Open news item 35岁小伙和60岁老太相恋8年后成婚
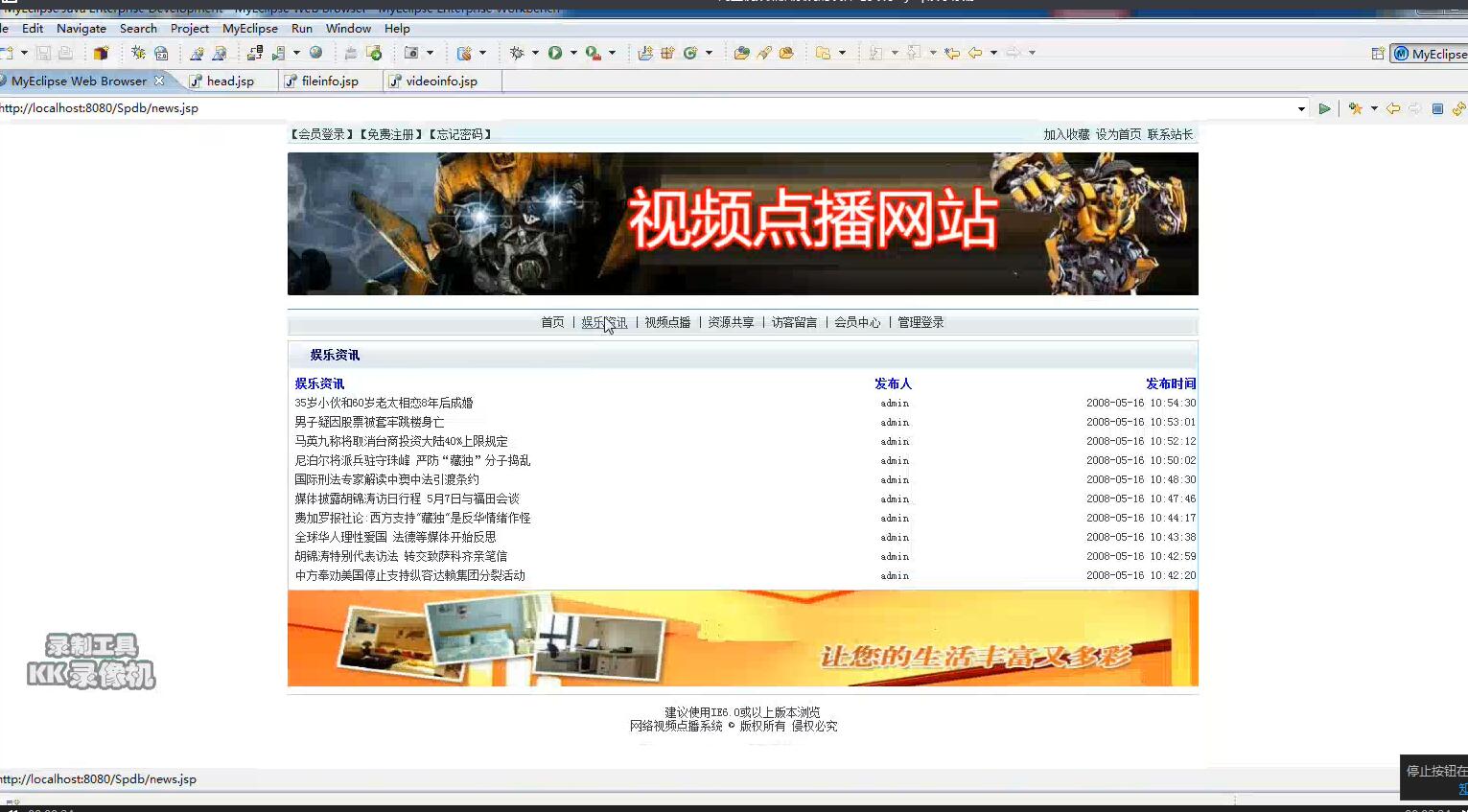 tap(384, 404)
